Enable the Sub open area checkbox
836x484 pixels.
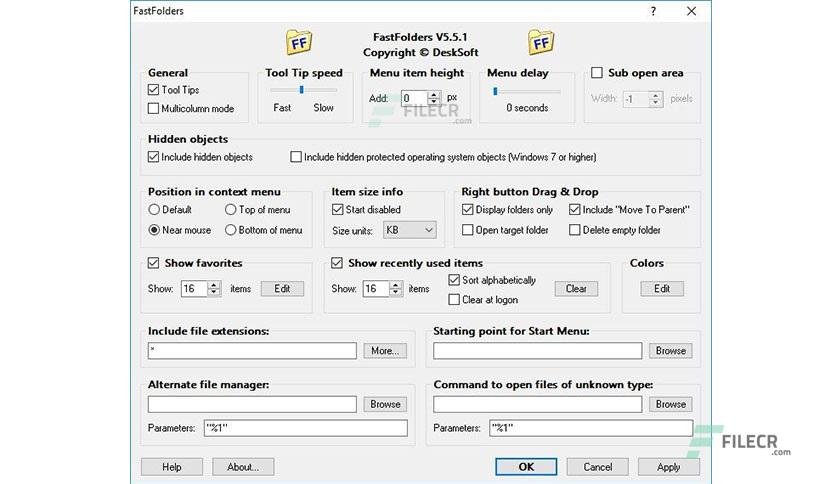[597, 72]
